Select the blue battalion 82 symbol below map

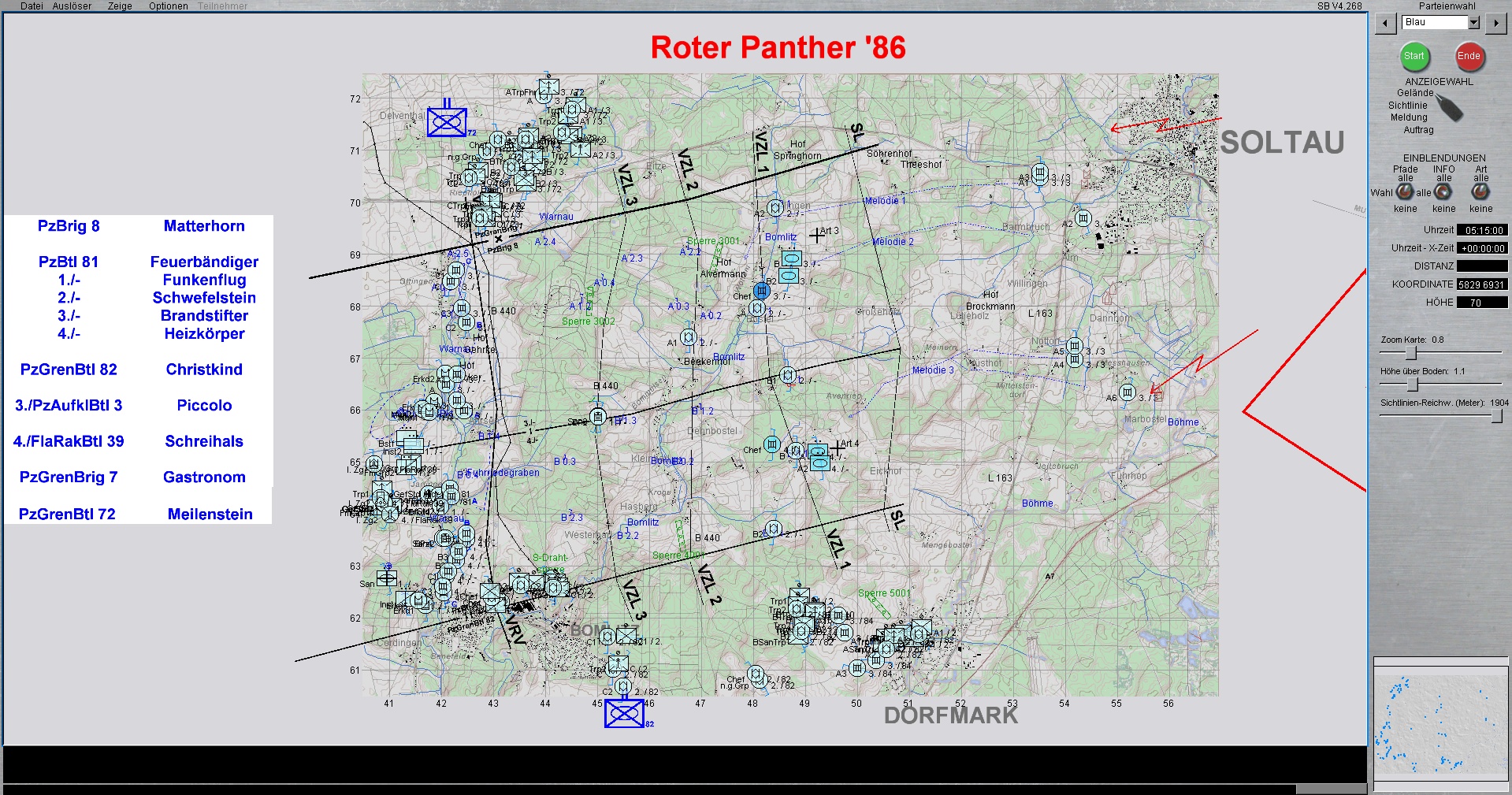click(624, 714)
